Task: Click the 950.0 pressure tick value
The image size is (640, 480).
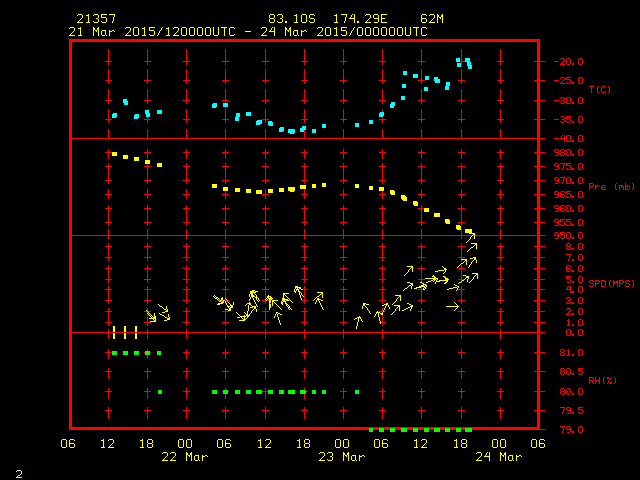Action: point(569,236)
